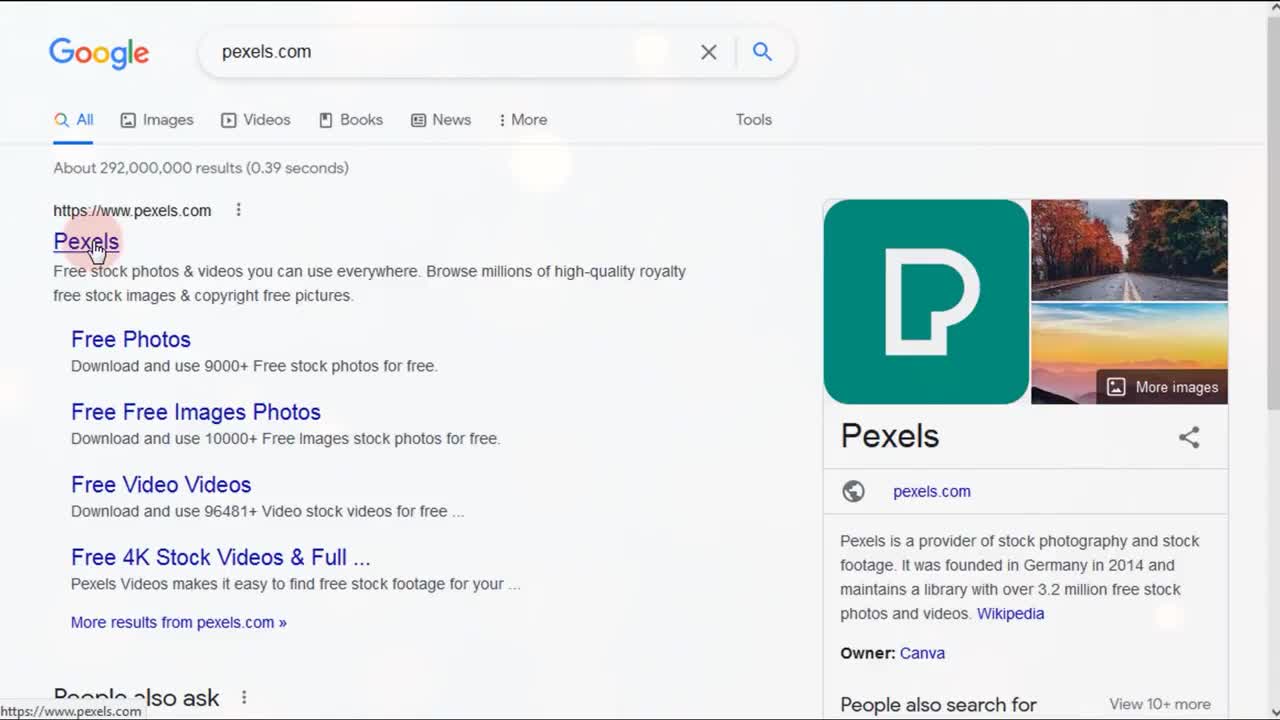The image size is (1280, 720).
Task: Click the Pexels teal logo image
Action: click(x=926, y=302)
